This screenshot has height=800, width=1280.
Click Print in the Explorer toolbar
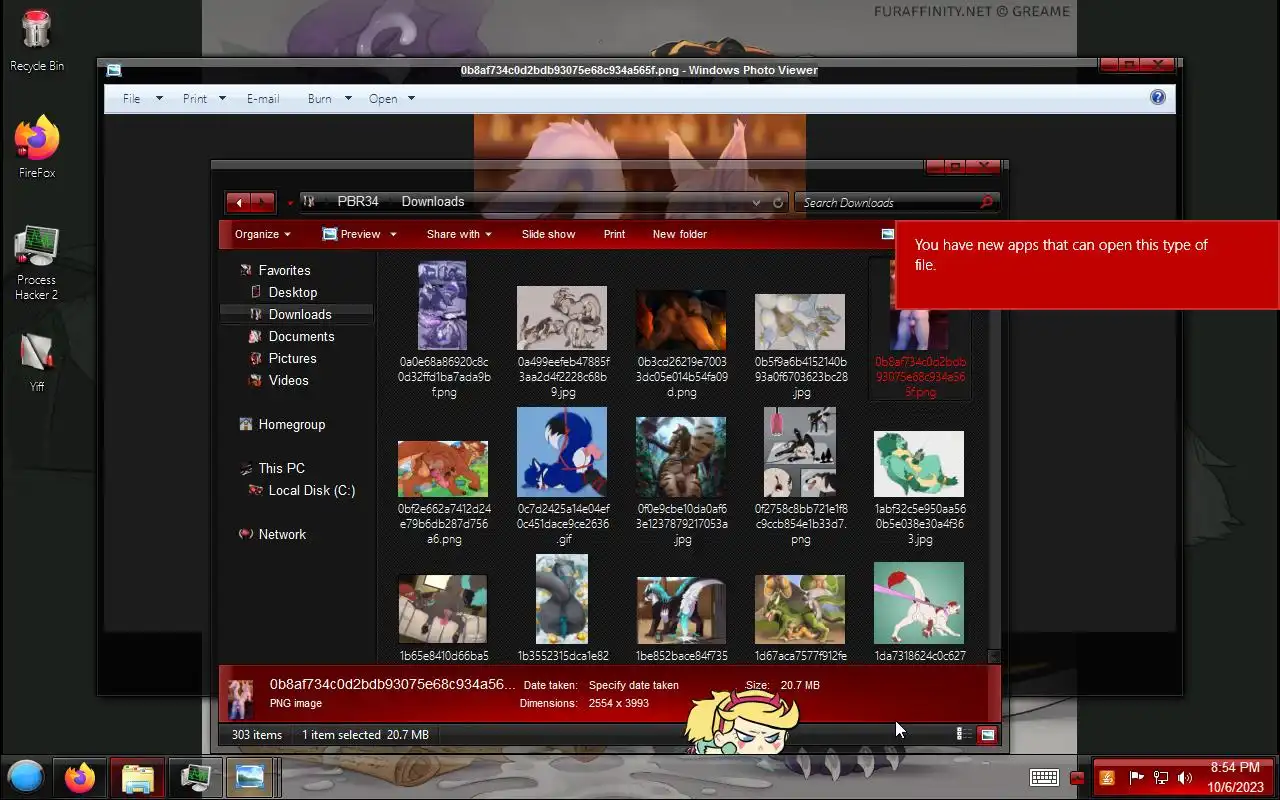click(614, 234)
